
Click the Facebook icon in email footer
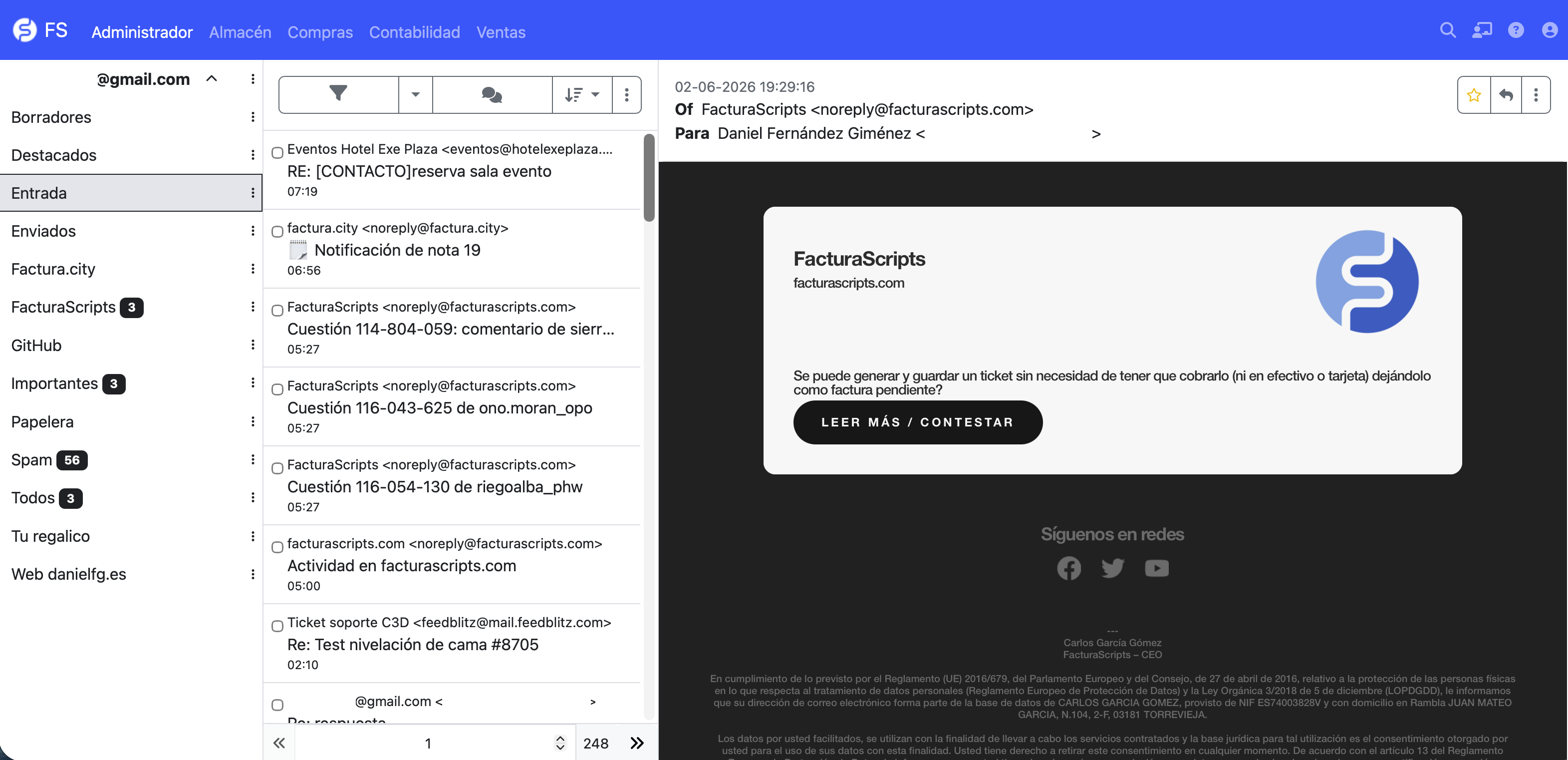tap(1069, 568)
